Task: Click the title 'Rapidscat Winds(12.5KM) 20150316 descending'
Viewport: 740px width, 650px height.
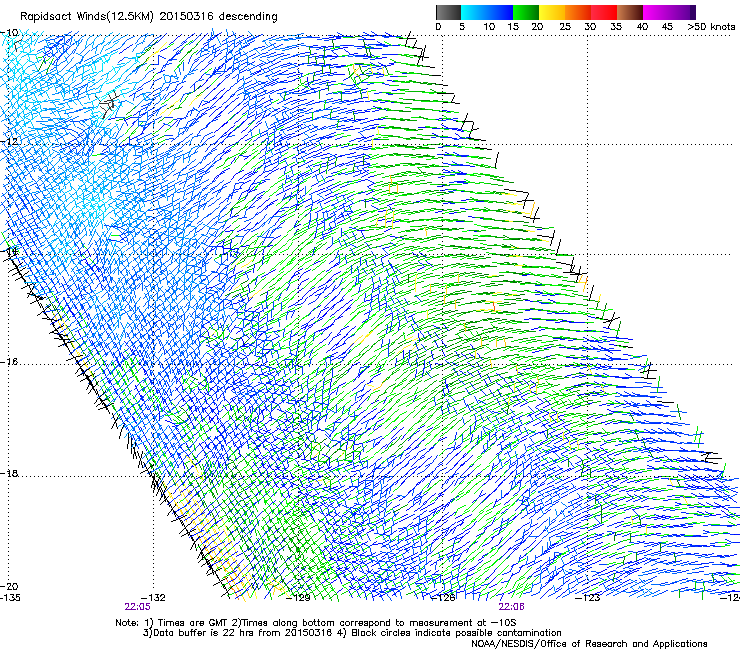Action: click(149, 17)
